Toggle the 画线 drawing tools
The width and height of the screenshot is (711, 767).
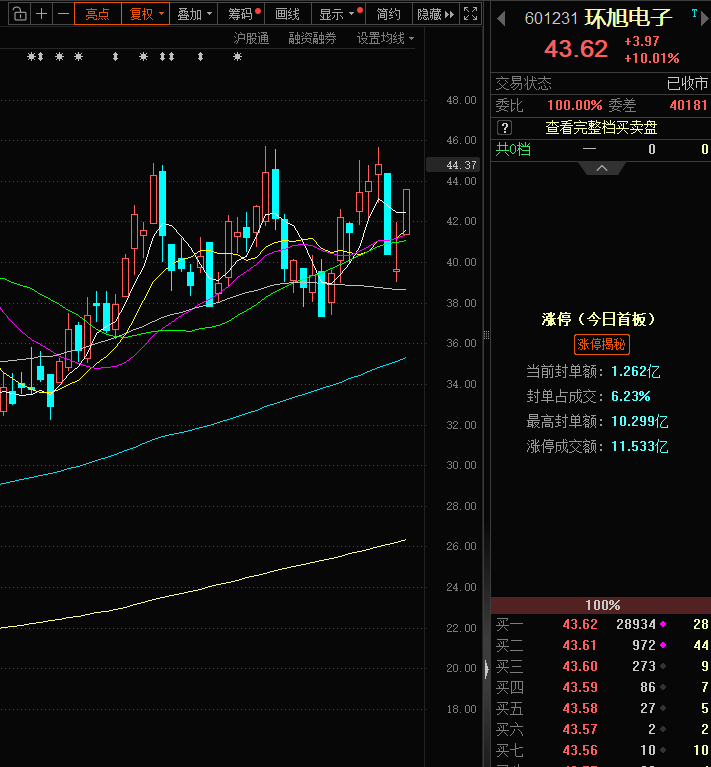pos(288,14)
